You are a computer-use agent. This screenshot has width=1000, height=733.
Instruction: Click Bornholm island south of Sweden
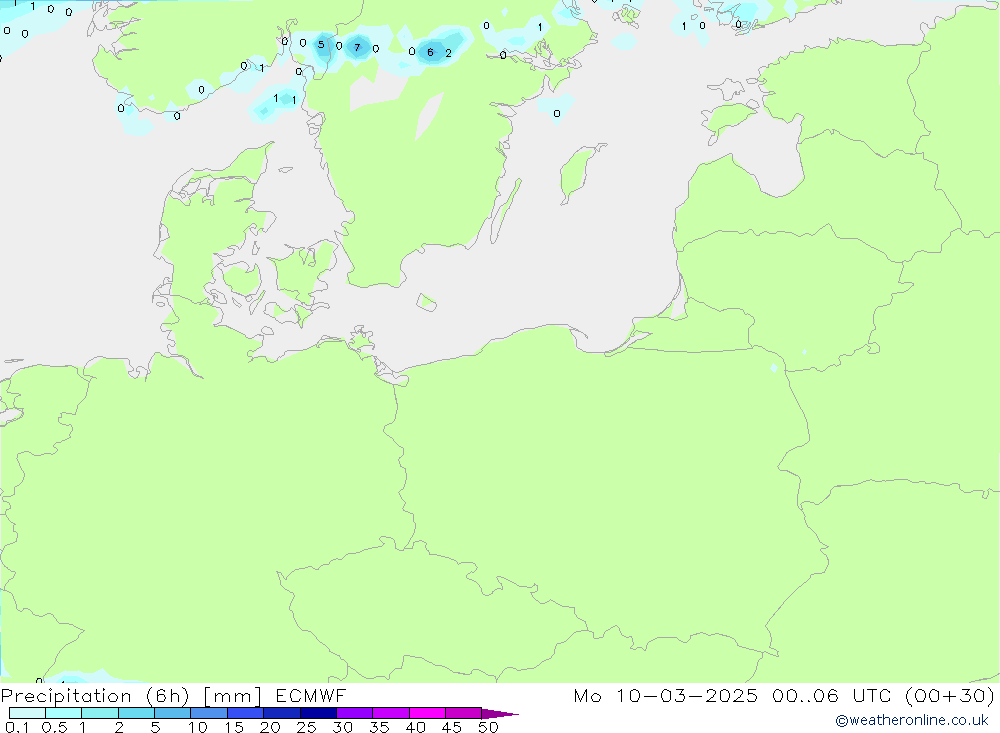427,302
